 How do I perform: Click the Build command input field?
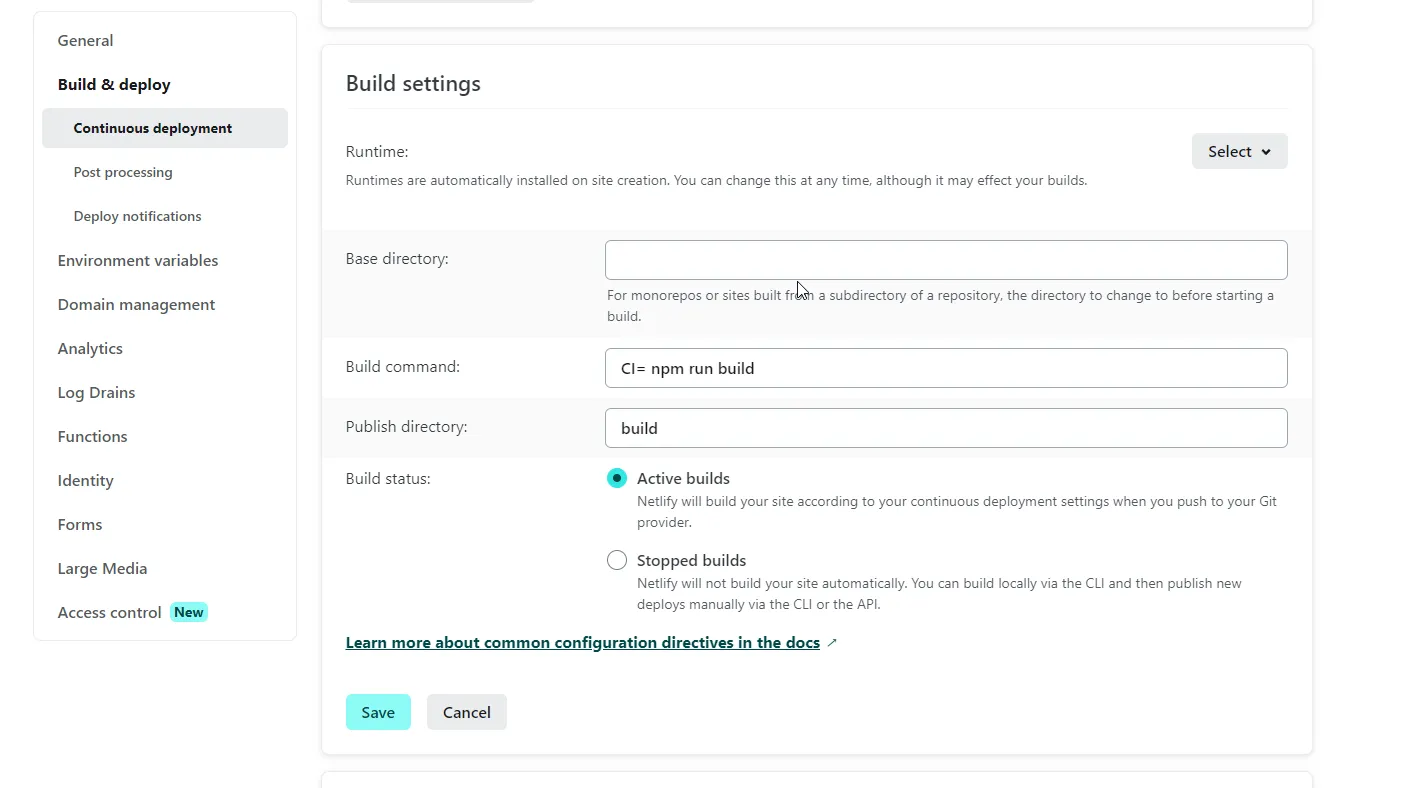(945, 368)
